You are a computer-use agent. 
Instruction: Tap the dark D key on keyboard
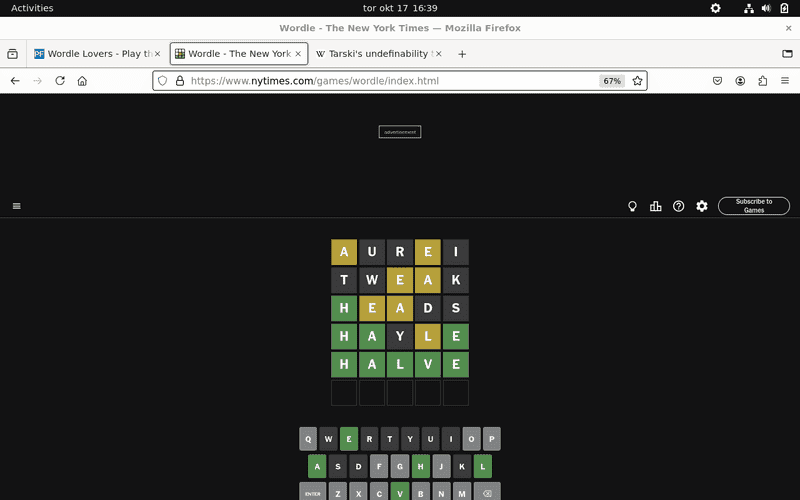tap(359, 466)
